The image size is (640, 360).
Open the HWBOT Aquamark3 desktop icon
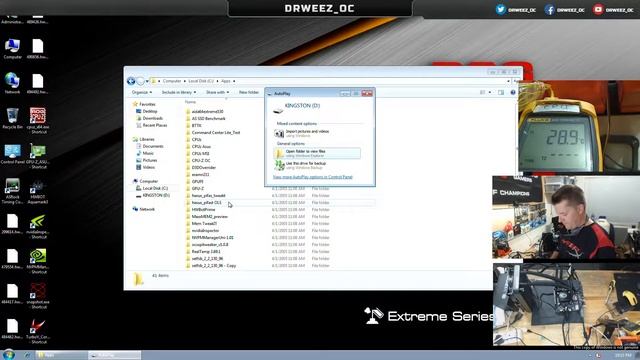38,191
